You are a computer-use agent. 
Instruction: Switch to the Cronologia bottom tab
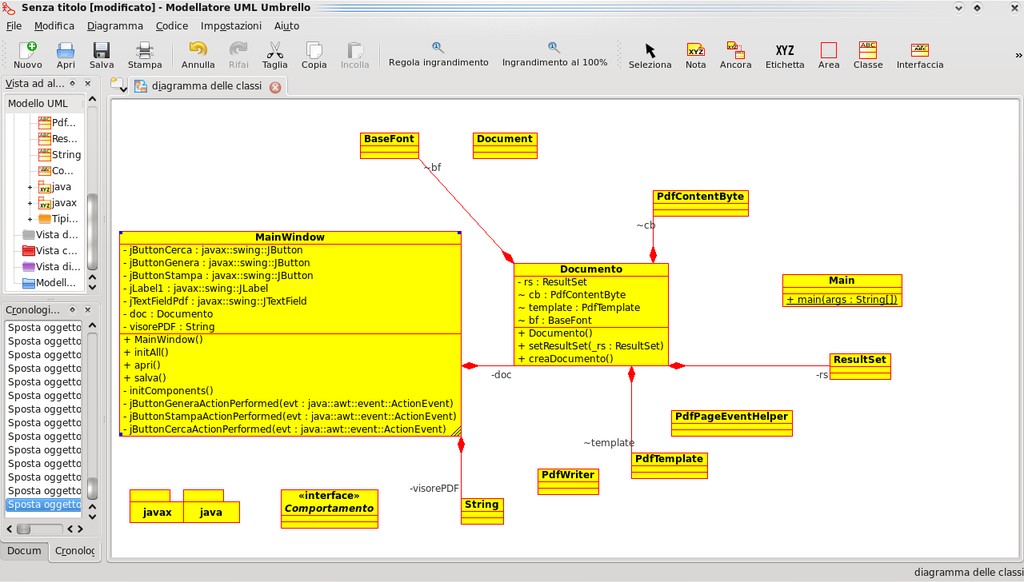point(76,551)
